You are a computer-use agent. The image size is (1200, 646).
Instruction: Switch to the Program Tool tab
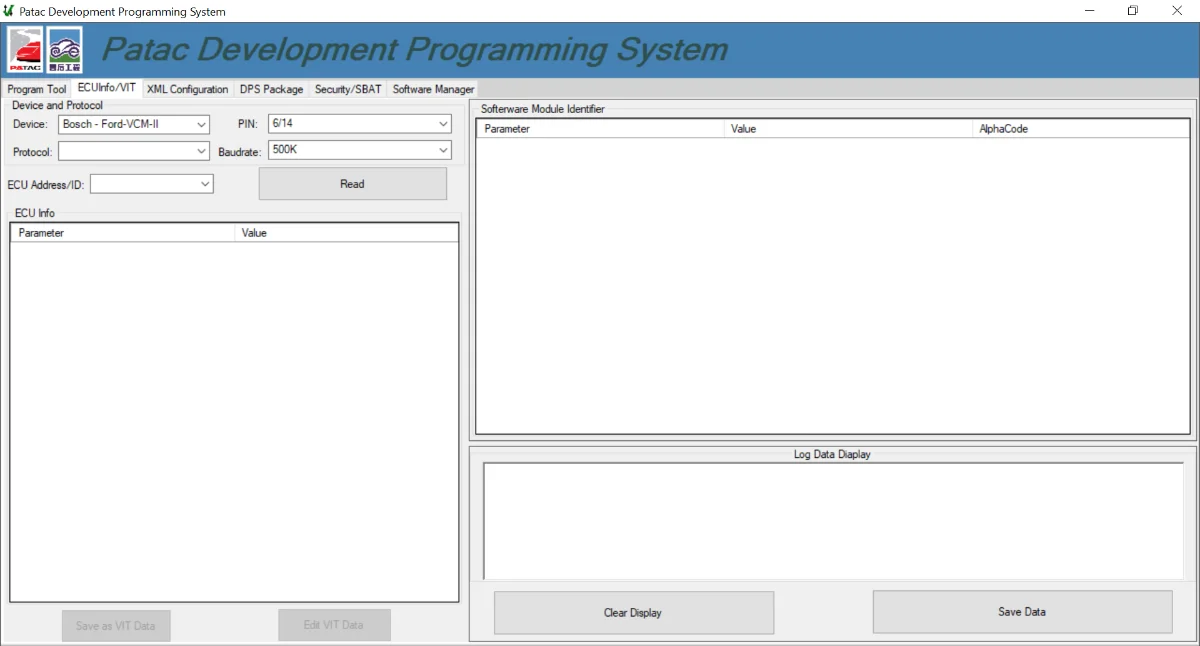[x=37, y=89]
